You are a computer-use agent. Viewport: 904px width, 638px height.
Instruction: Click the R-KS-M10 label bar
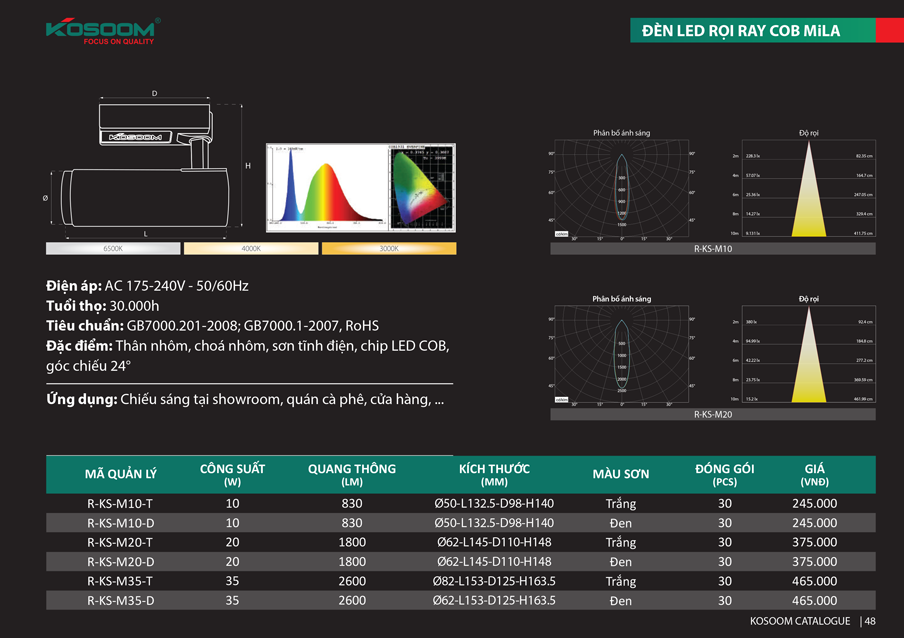click(x=713, y=248)
